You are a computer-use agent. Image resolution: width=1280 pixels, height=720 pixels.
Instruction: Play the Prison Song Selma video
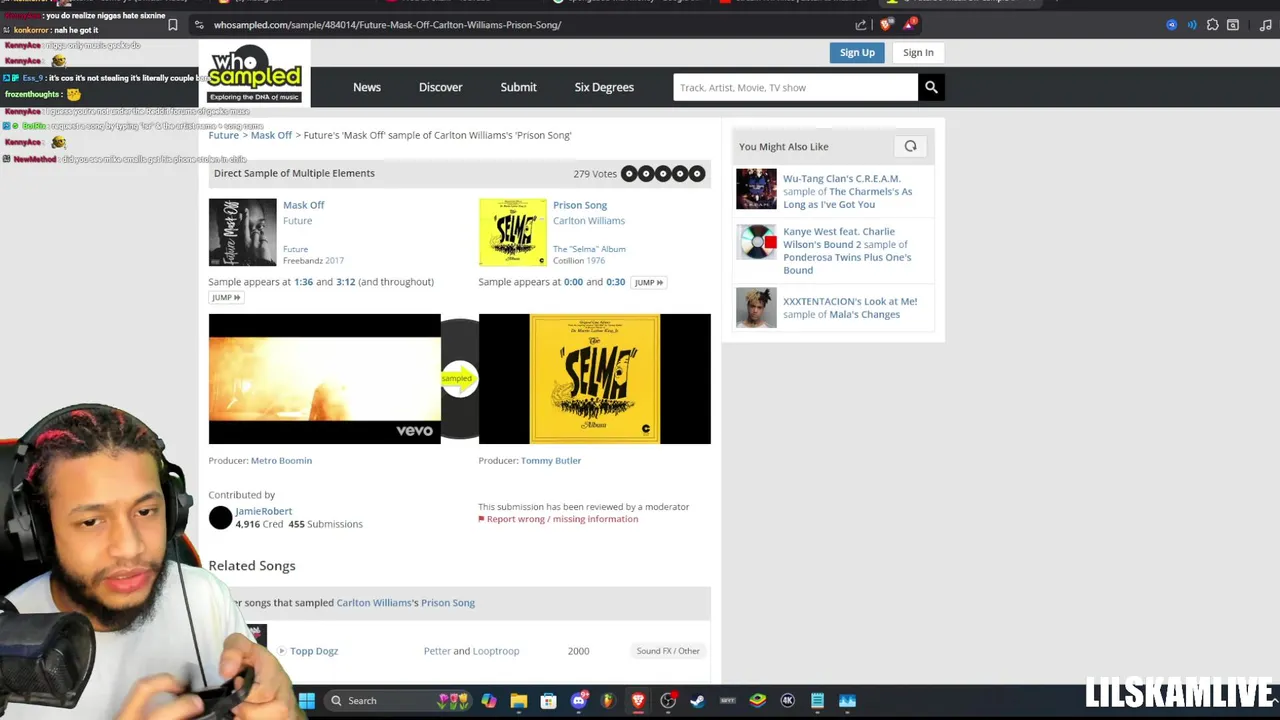595,379
